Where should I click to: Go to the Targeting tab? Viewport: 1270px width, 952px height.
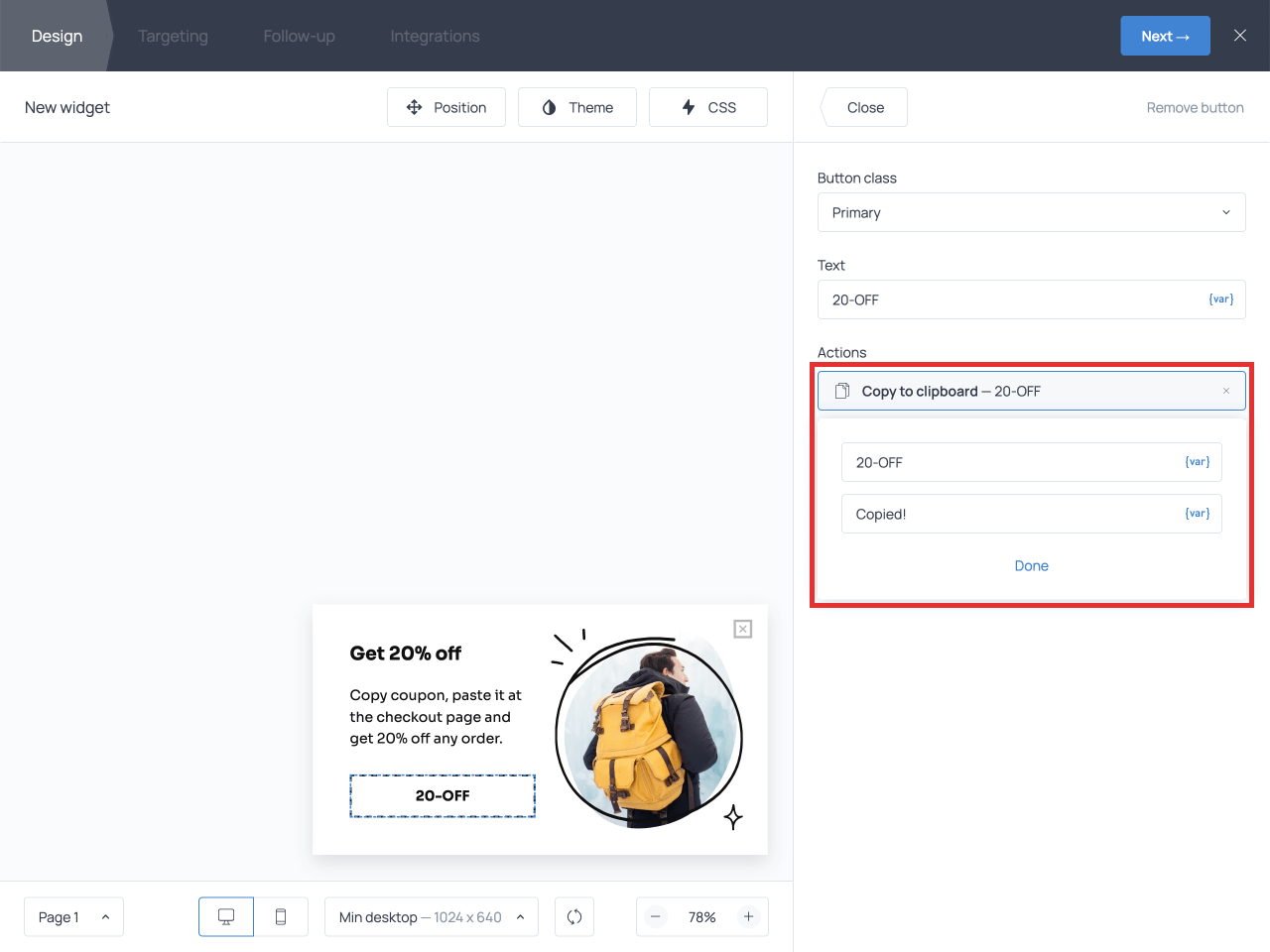pos(173,36)
